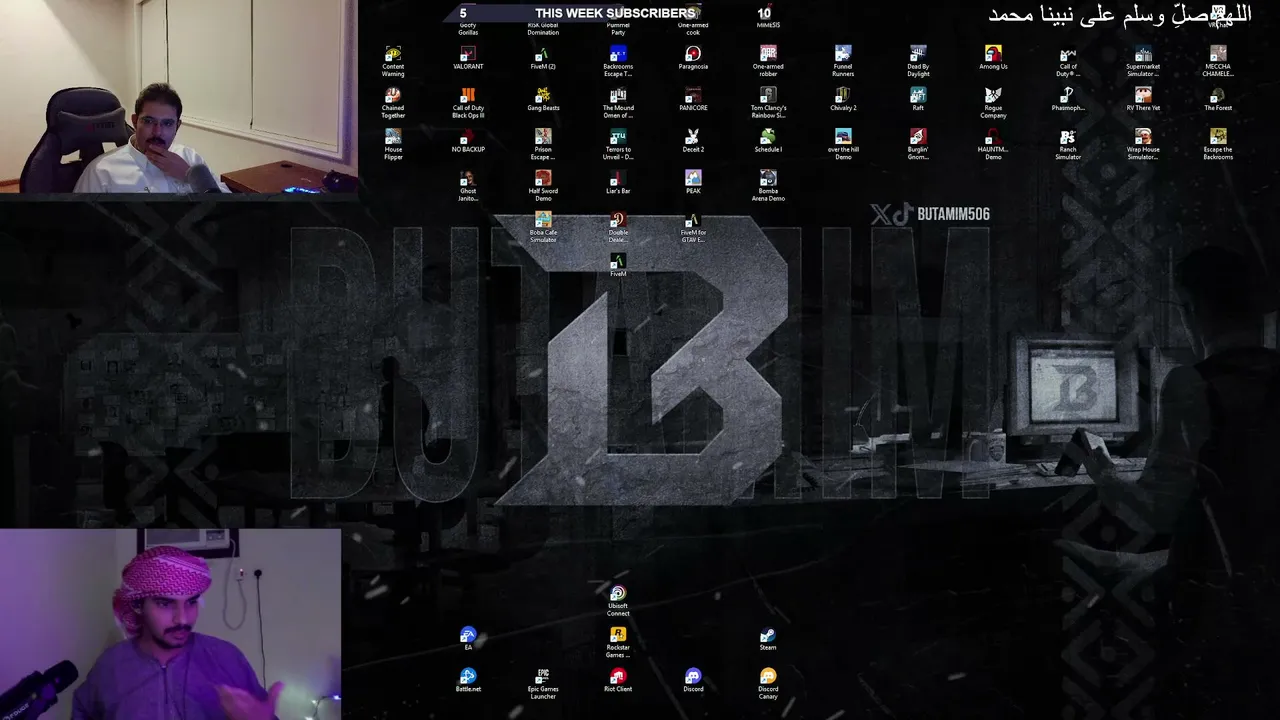1280x720 pixels.
Task: Open the Supermarket Simulator icon
Action: coord(1143,60)
